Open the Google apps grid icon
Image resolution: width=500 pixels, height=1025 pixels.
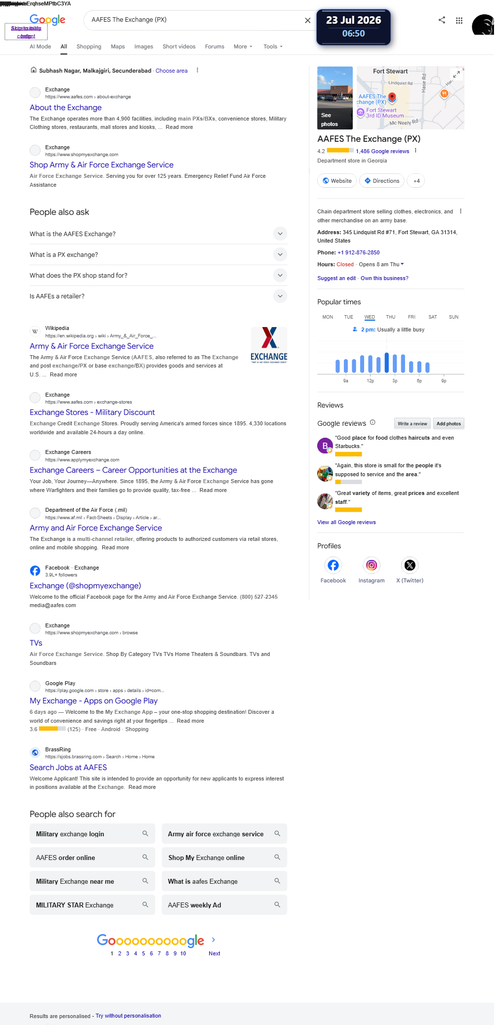point(459,20)
